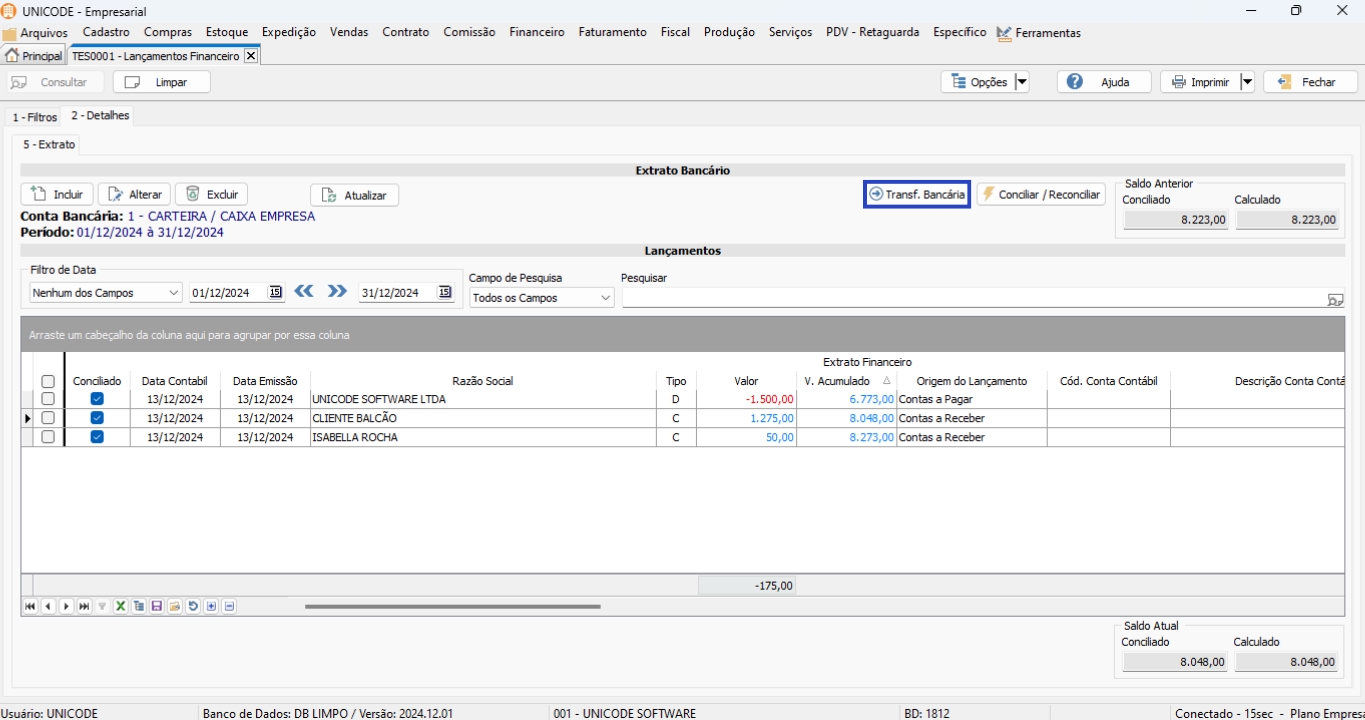The height and width of the screenshot is (720, 1365).
Task: Open Faturamento menu
Action: [x=612, y=32]
